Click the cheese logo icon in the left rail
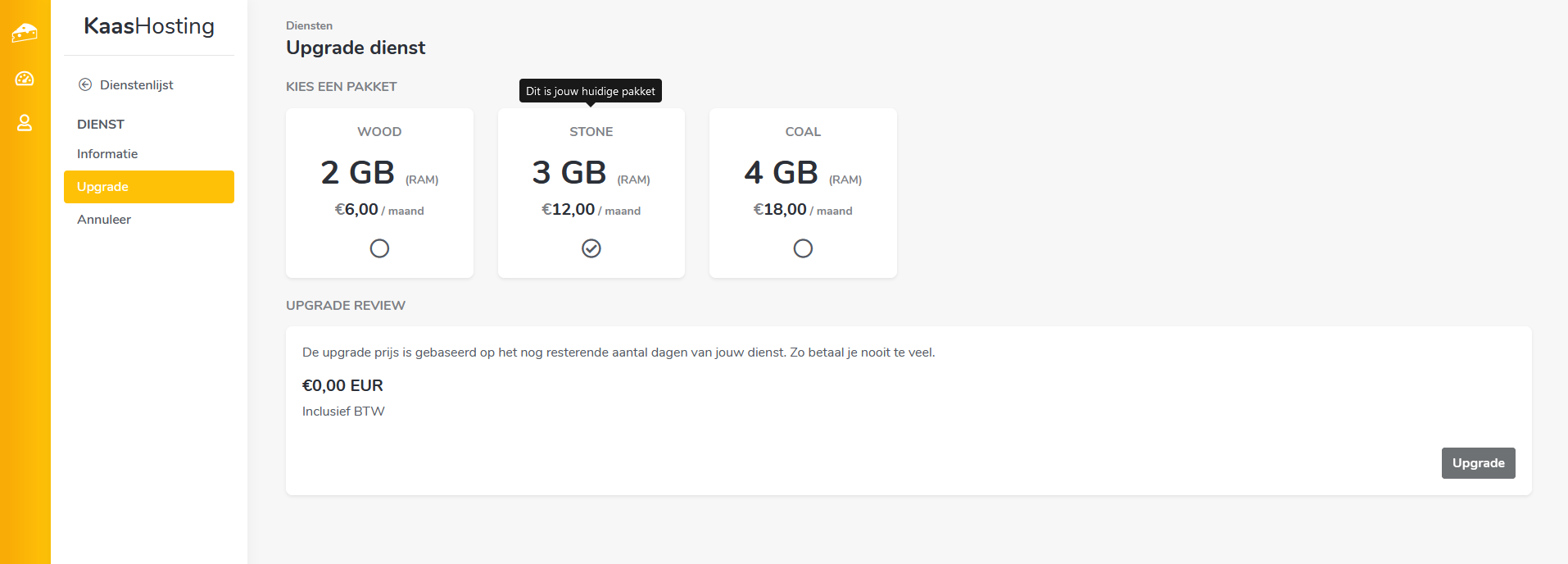The height and width of the screenshot is (564, 1568). 25,33
